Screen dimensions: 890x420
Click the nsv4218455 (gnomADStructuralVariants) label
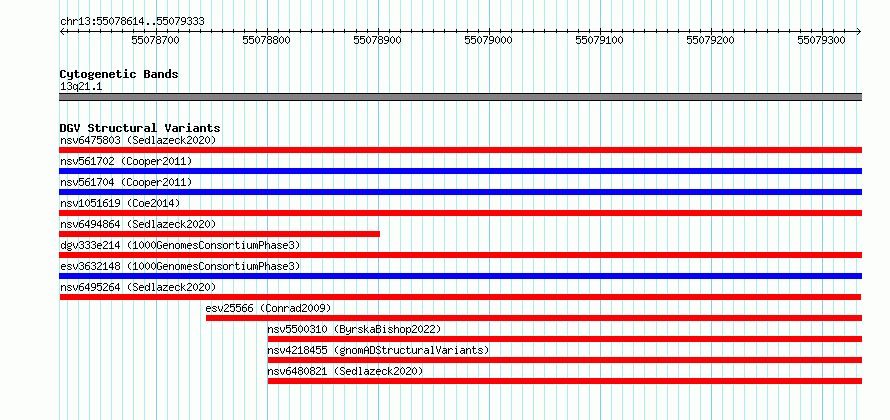378,350
